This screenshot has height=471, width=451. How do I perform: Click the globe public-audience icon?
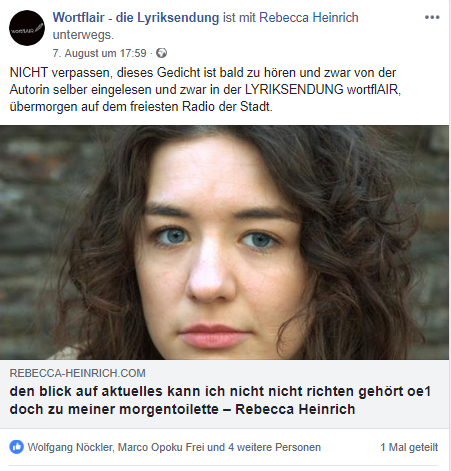(x=162, y=53)
